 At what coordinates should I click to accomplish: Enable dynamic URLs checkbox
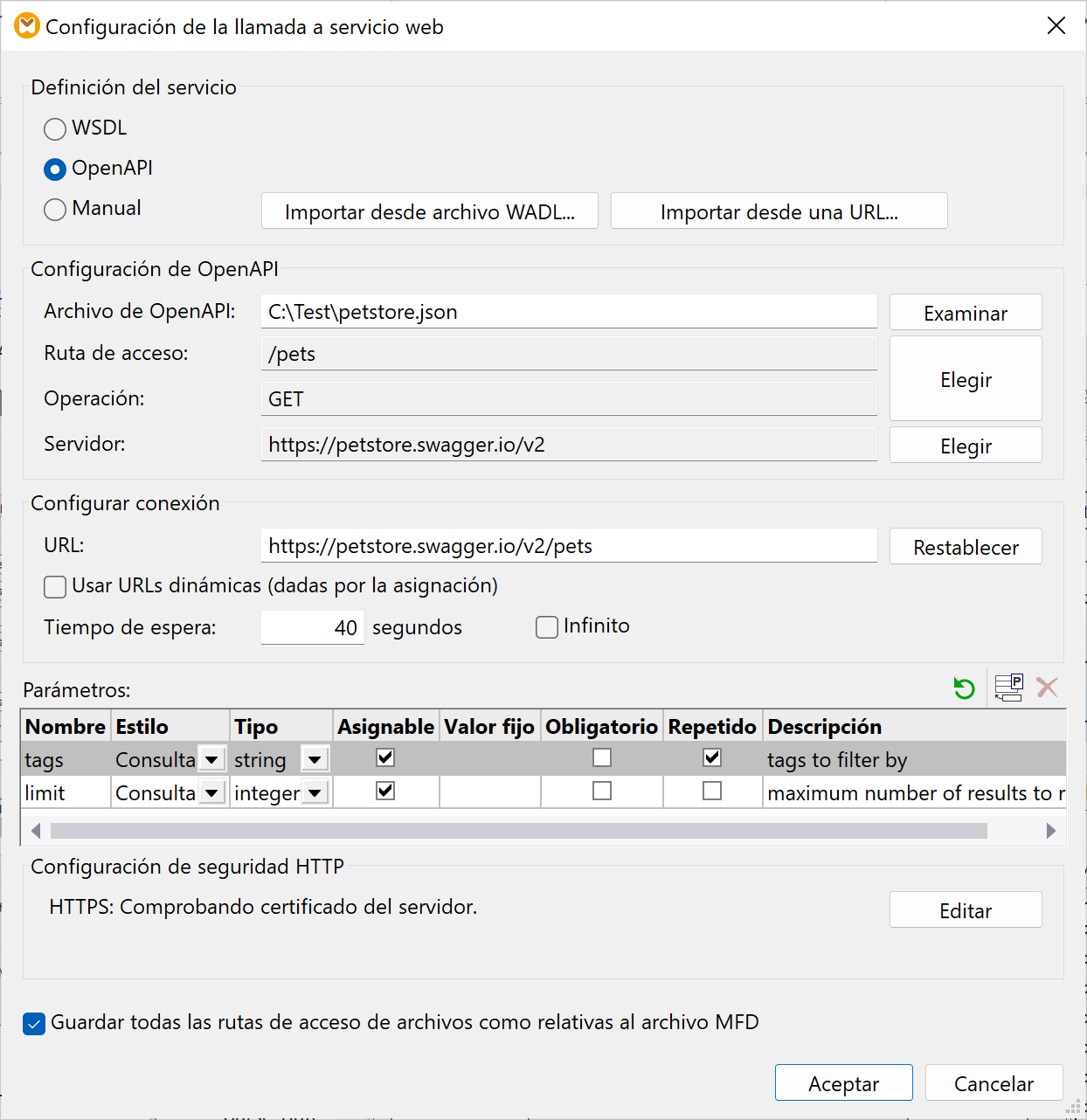pyautogui.click(x=55, y=586)
